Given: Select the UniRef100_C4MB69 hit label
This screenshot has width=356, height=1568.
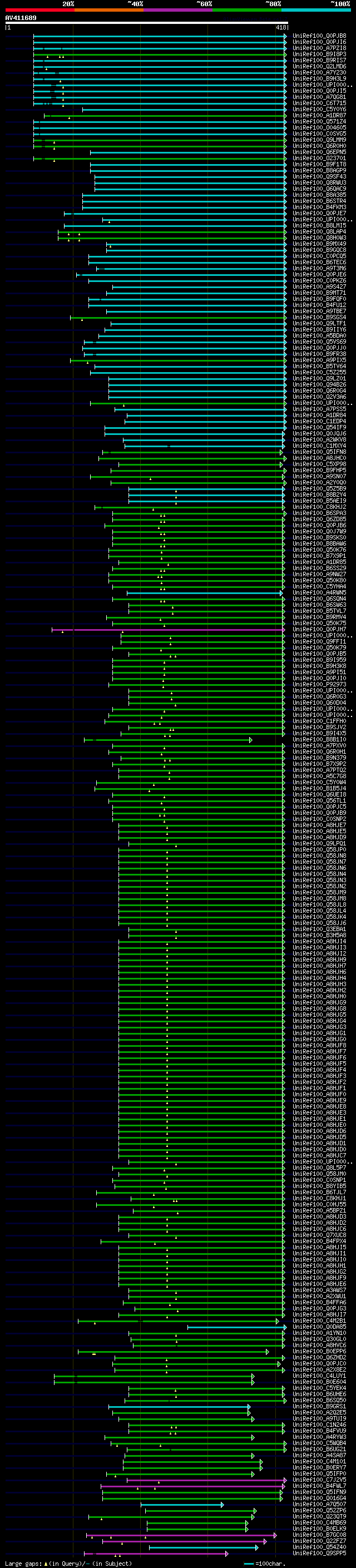Looking at the screenshot, I should pos(319,1522).
